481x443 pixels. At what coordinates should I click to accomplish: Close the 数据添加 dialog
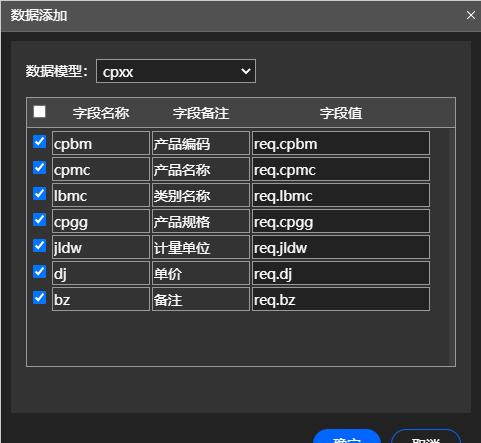point(471,15)
